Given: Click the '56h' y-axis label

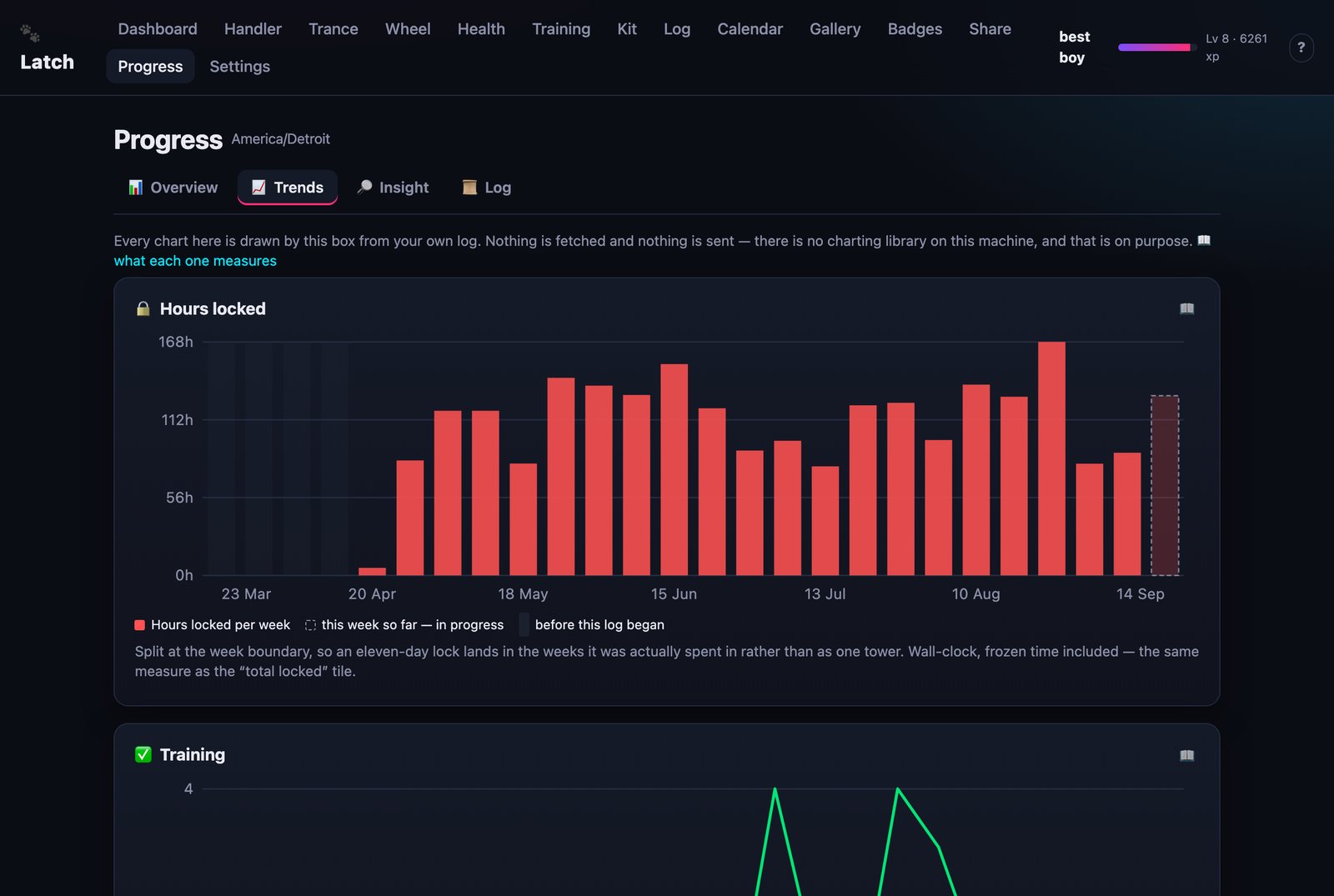Looking at the screenshot, I should [x=179, y=498].
